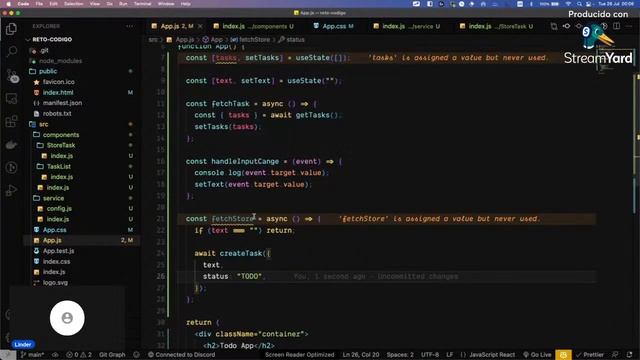
Task: Click Connected to Discord status item
Action: tap(181, 355)
